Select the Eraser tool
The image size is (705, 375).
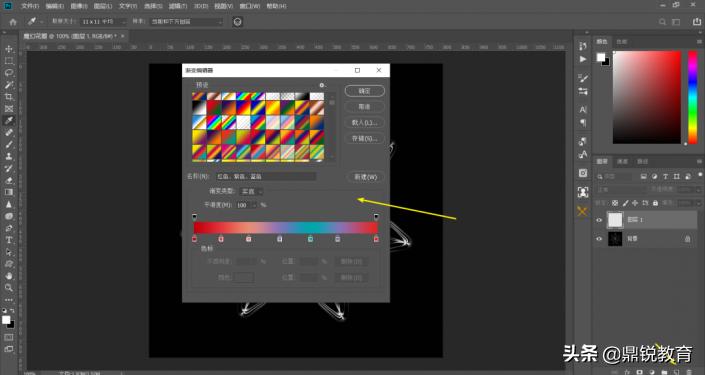pyautogui.click(x=9, y=180)
